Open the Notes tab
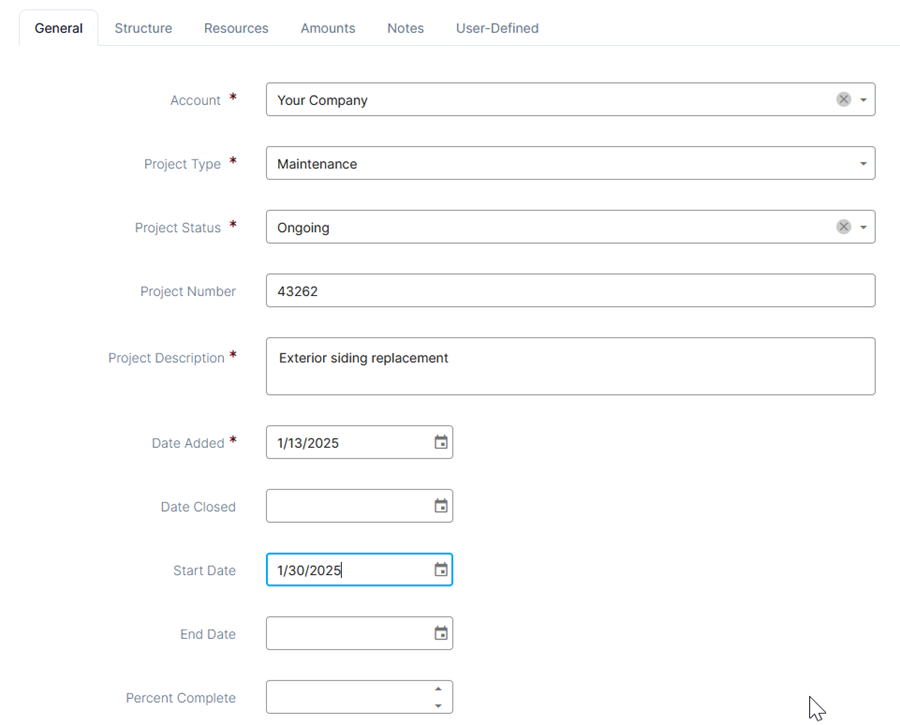 pos(405,28)
